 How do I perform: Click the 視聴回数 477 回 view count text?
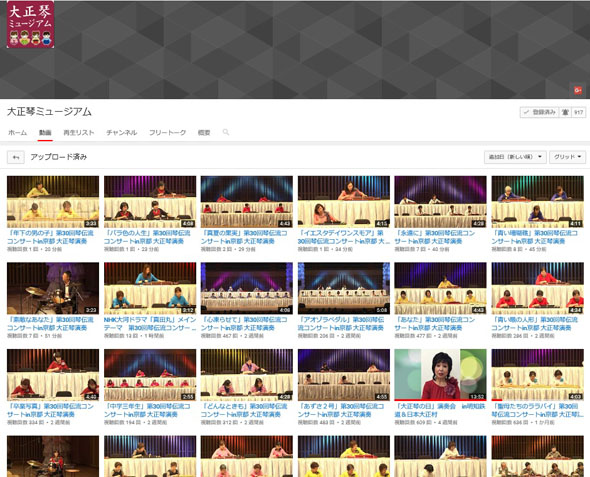click(x=410, y=336)
